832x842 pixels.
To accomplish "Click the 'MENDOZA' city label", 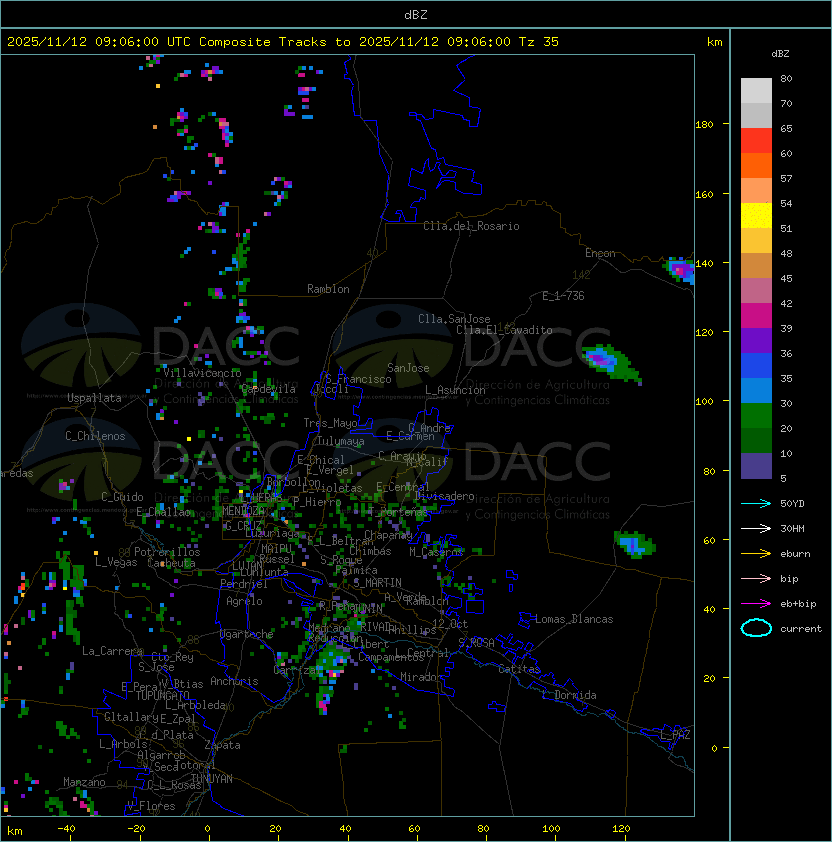I will [x=243, y=510].
